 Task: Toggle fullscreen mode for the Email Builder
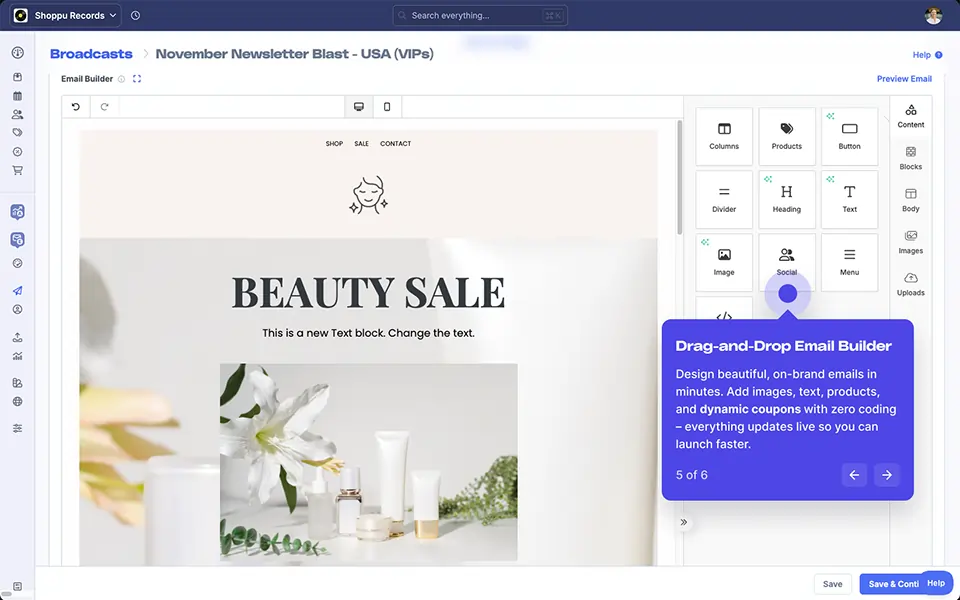coord(137,78)
